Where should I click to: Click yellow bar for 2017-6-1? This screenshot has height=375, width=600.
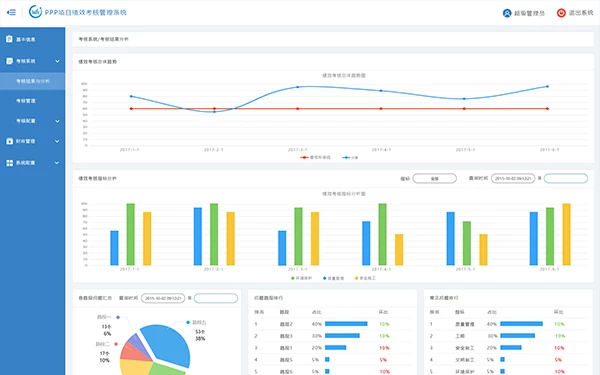tap(566, 234)
